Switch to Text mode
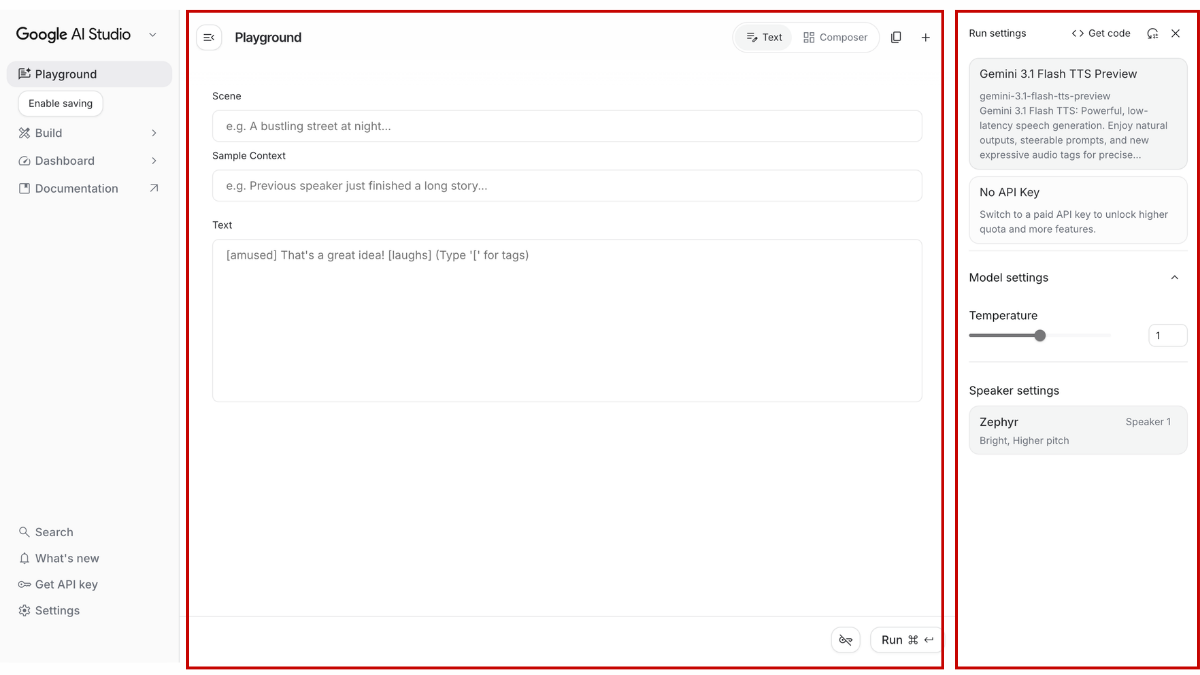Viewport: 1200px width, 675px height. (x=765, y=38)
